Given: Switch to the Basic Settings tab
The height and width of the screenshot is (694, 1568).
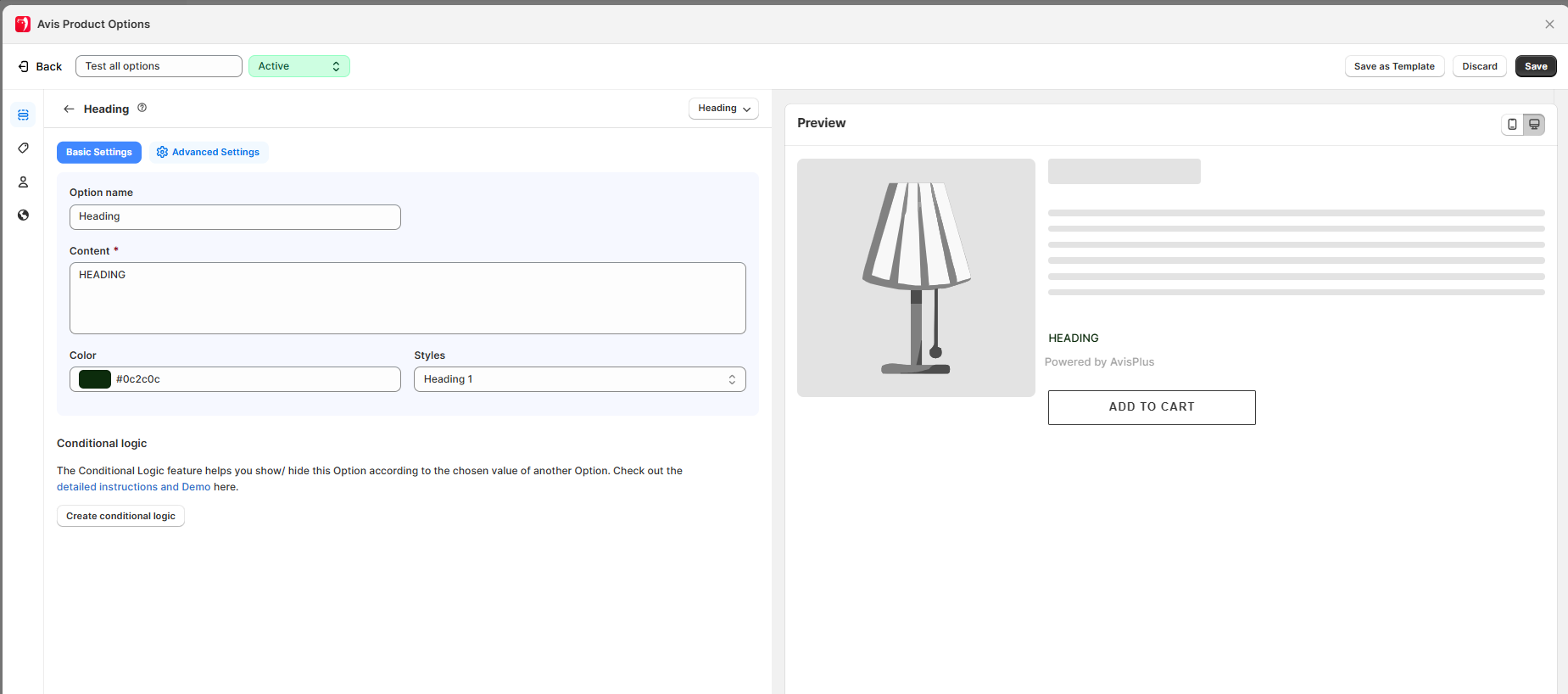Looking at the screenshot, I should point(99,152).
